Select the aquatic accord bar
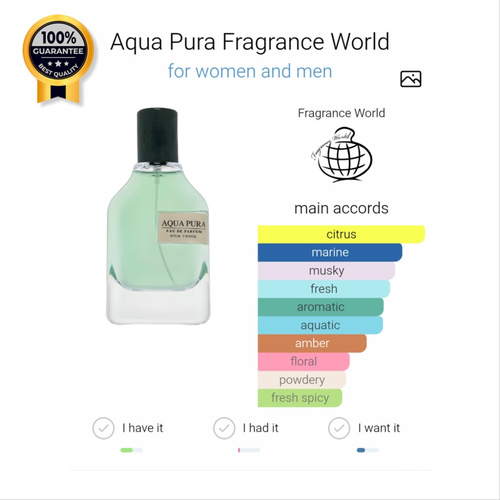The image size is (500, 500). point(320,325)
